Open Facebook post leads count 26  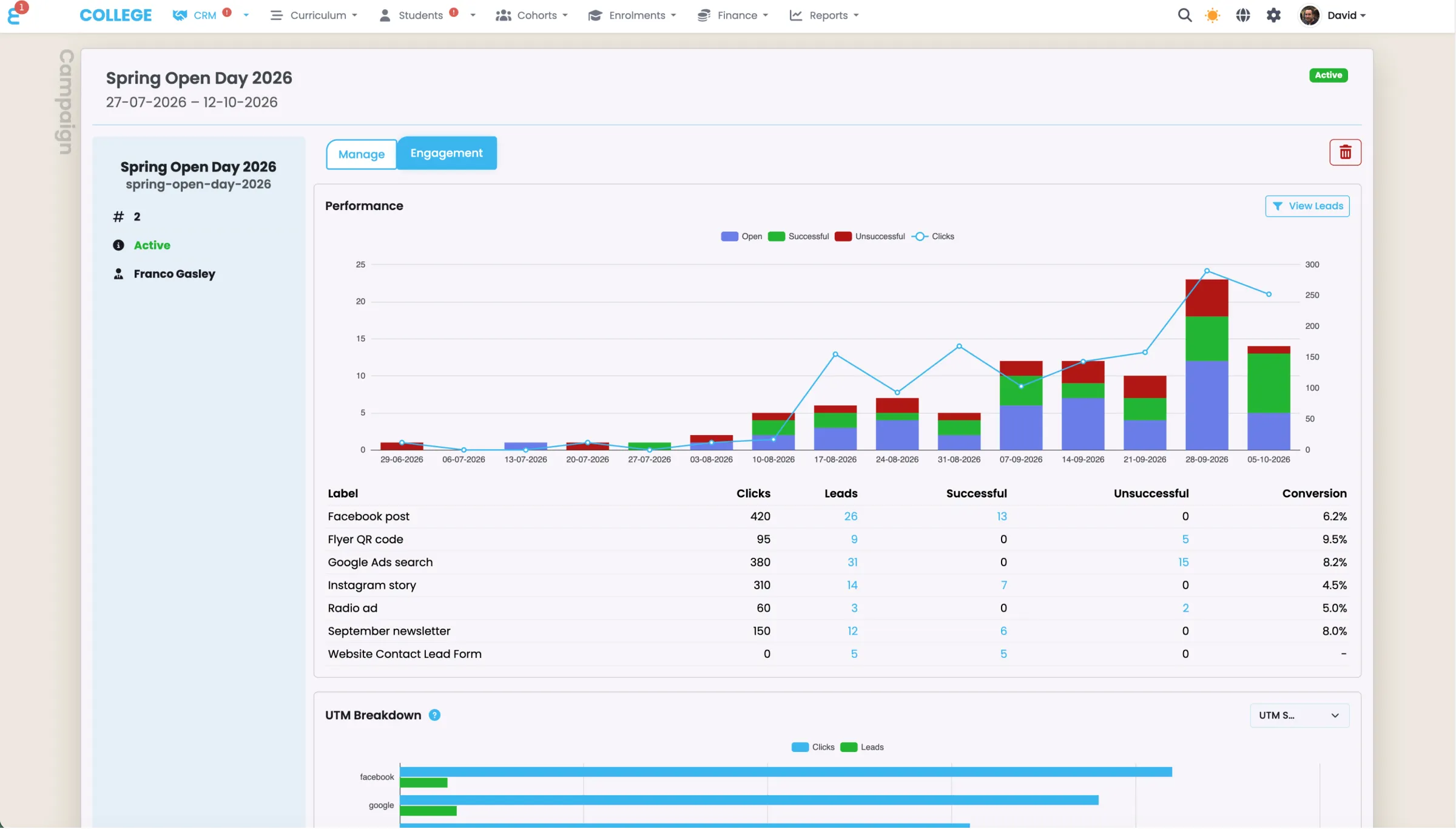(851, 516)
